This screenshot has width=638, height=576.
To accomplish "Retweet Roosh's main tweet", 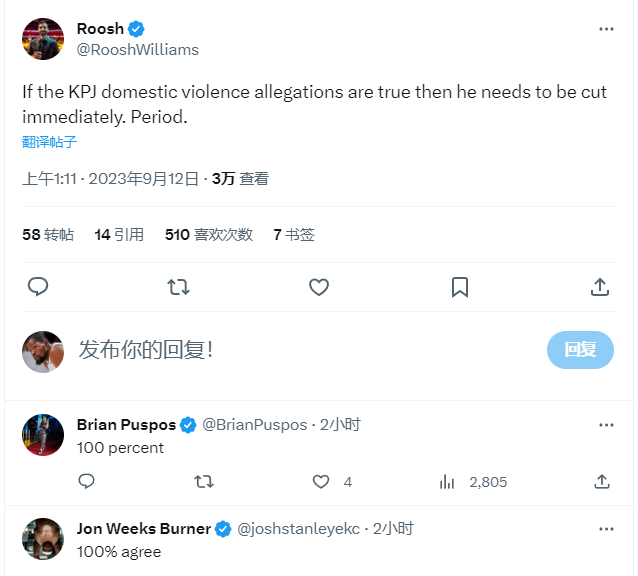I will point(178,287).
